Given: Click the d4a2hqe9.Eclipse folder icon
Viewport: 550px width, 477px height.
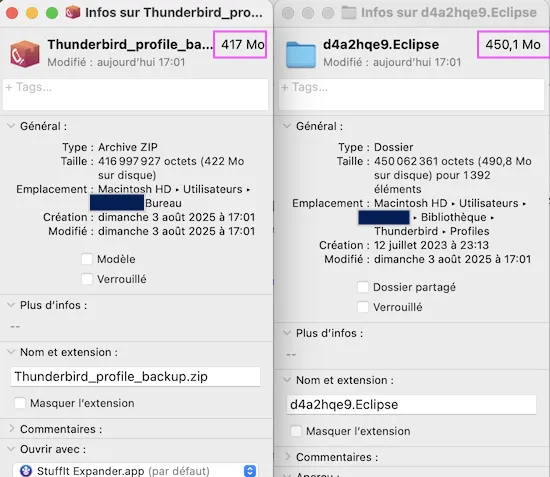Looking at the screenshot, I should [x=301, y=54].
